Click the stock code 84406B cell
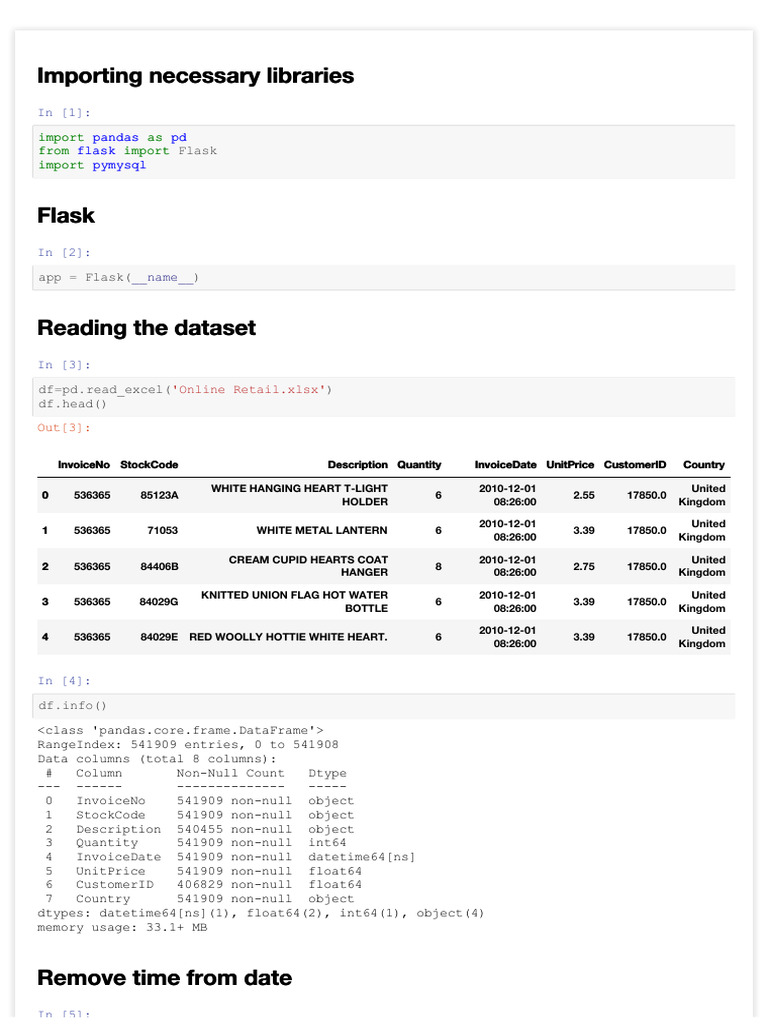Image resolution: width=768 pixels, height=1024 pixels. pyautogui.click(x=159, y=566)
